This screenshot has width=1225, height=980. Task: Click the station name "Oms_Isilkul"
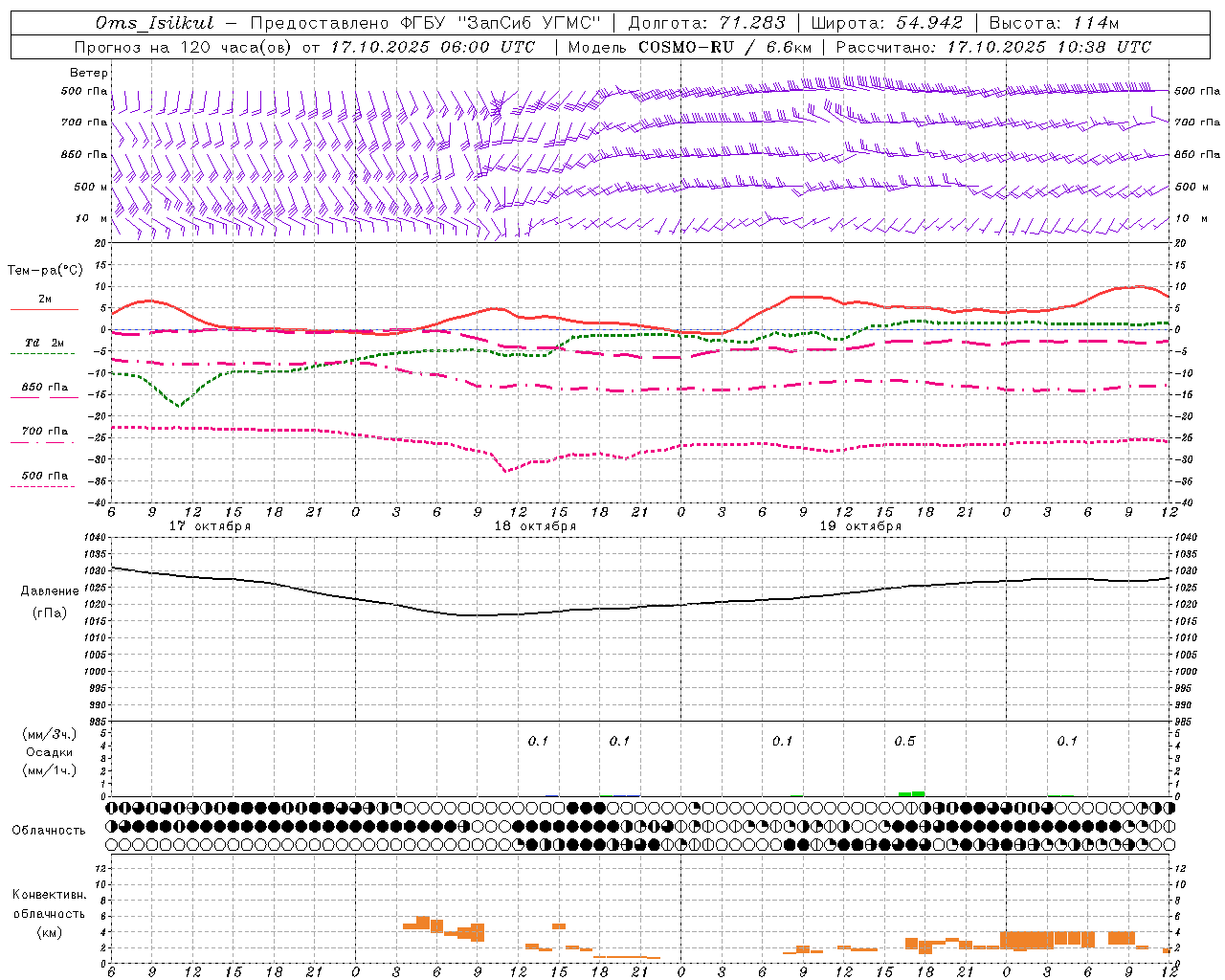154,23
